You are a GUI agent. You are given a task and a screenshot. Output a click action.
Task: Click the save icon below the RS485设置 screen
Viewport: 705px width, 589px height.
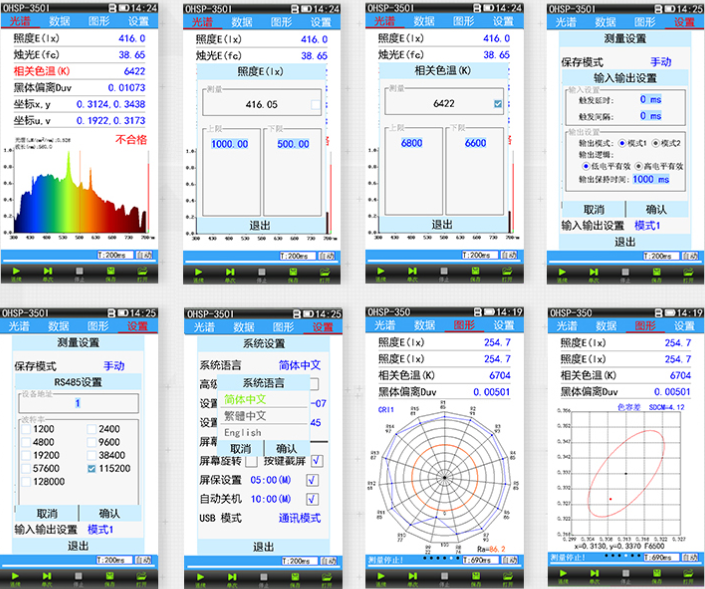tap(110, 576)
